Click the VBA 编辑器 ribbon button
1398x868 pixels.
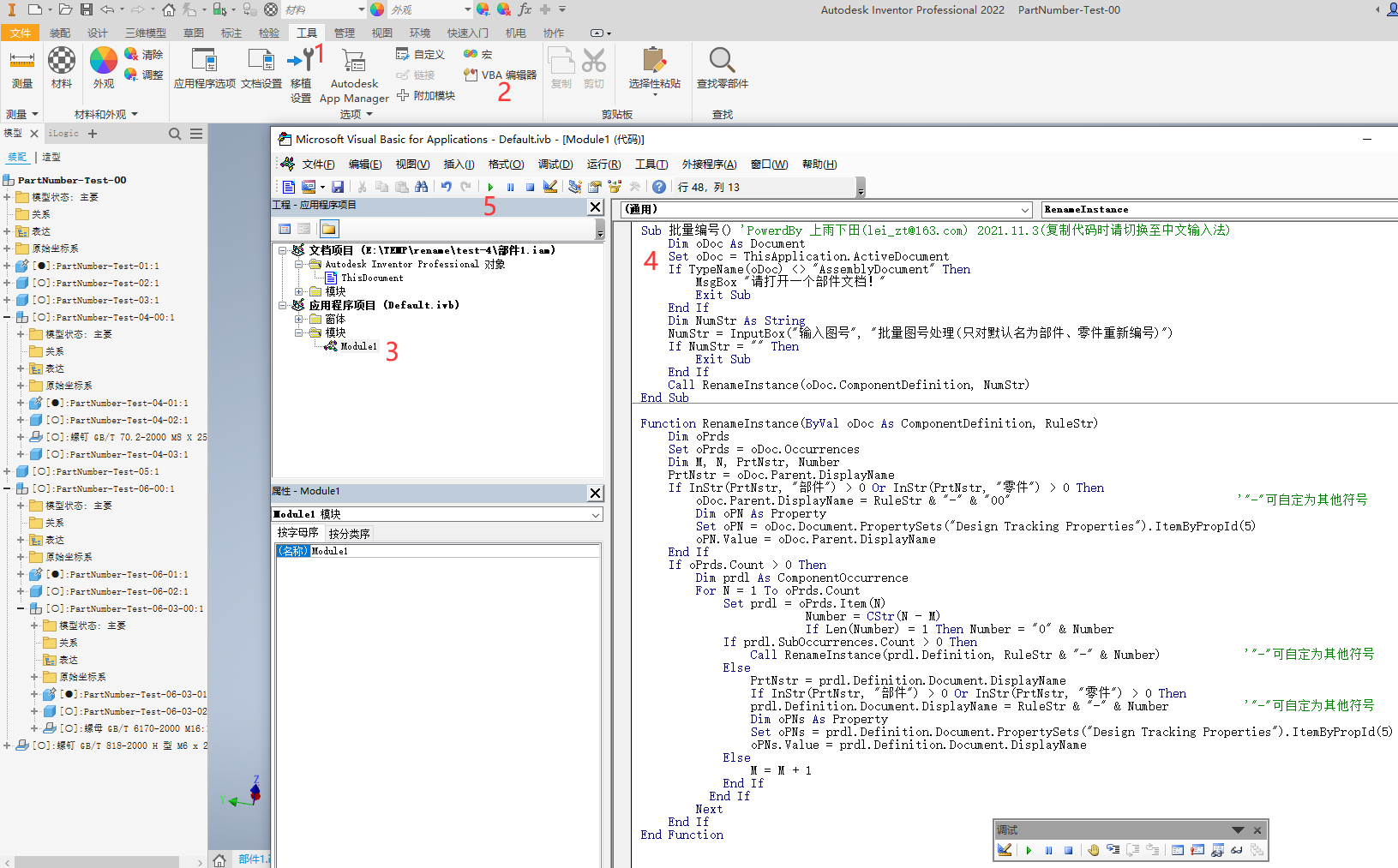pos(501,75)
